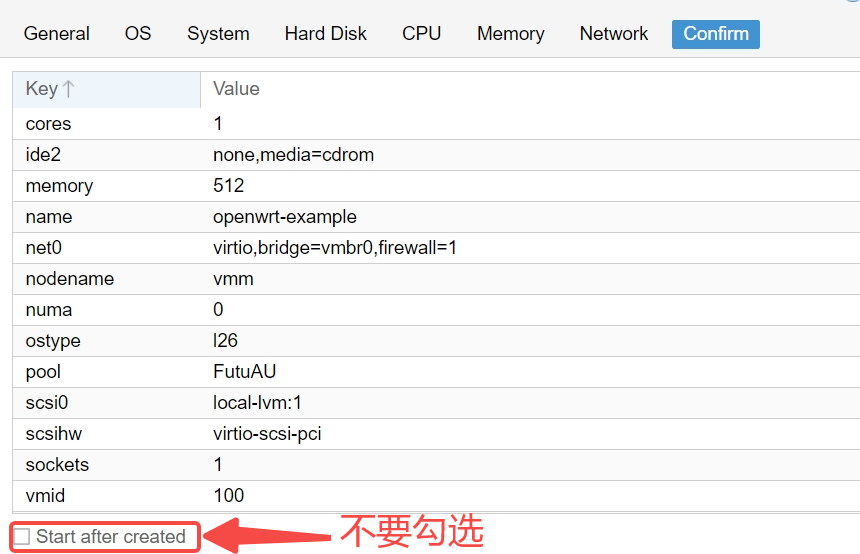The height and width of the screenshot is (554, 860).
Task: Select the cores row
Action: coord(436,124)
